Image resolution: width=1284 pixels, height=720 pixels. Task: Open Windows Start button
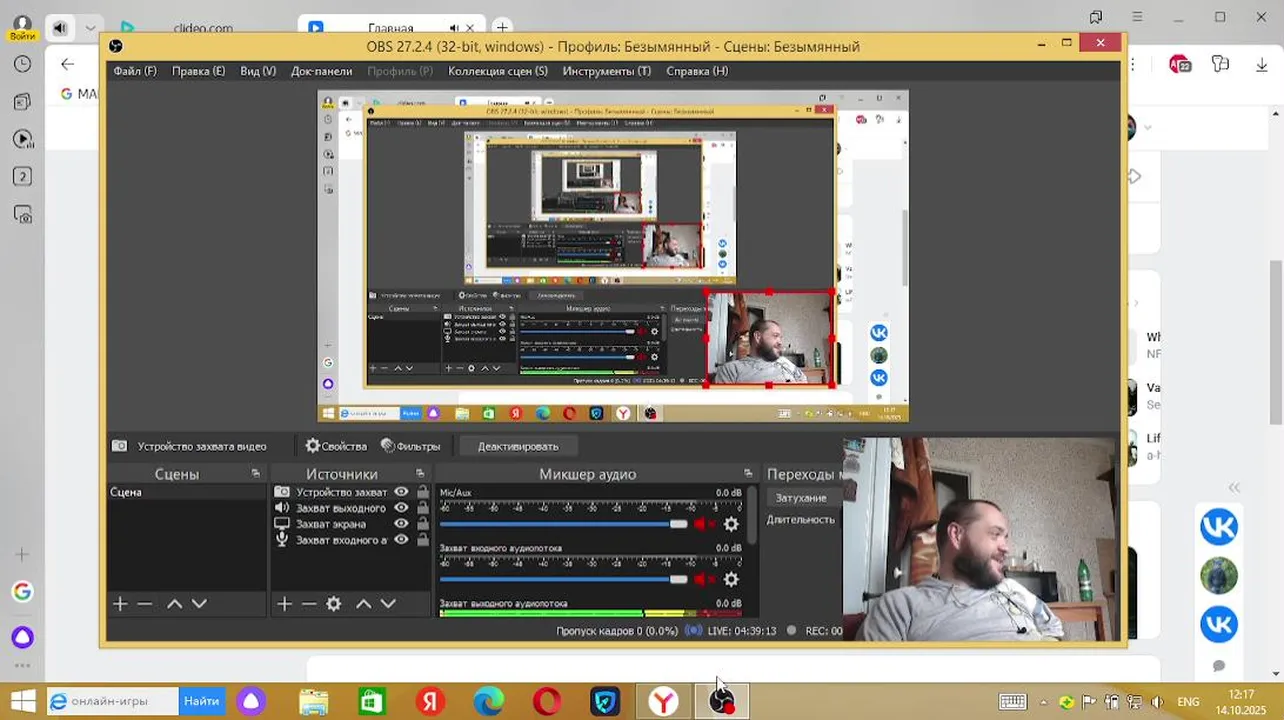[x=22, y=701]
